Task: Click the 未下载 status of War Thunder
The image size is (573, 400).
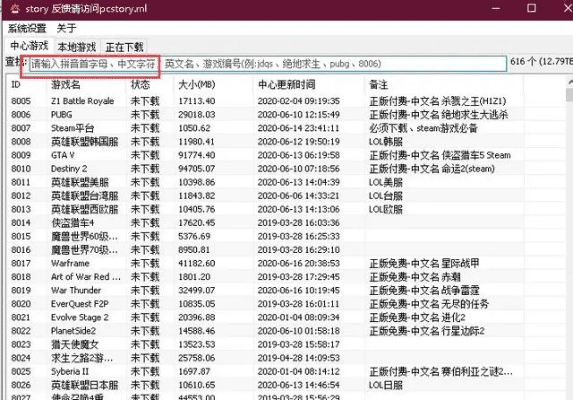Action: coord(145,290)
